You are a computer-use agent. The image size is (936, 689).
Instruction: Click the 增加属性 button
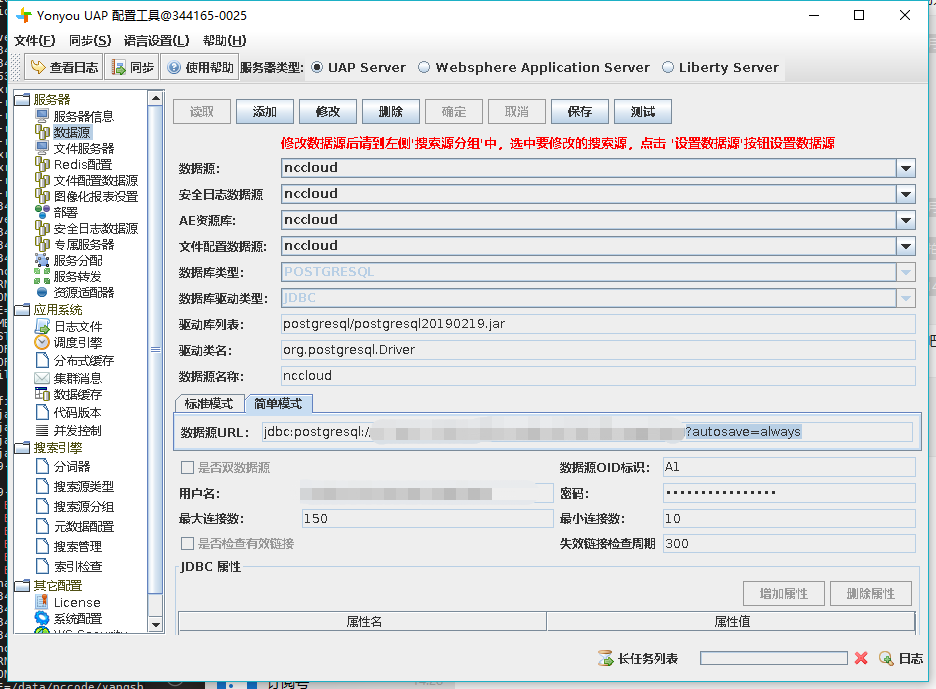tap(784, 593)
